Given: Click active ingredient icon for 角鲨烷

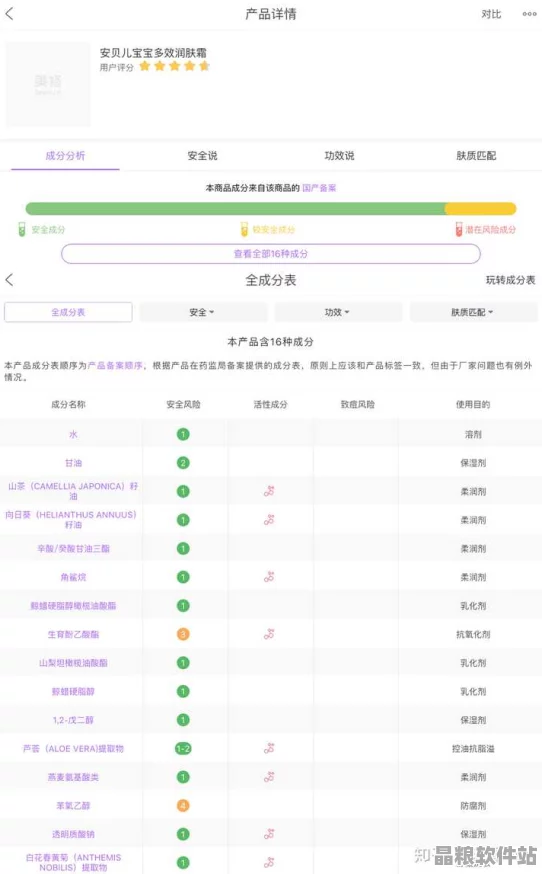Looking at the screenshot, I should (x=269, y=577).
